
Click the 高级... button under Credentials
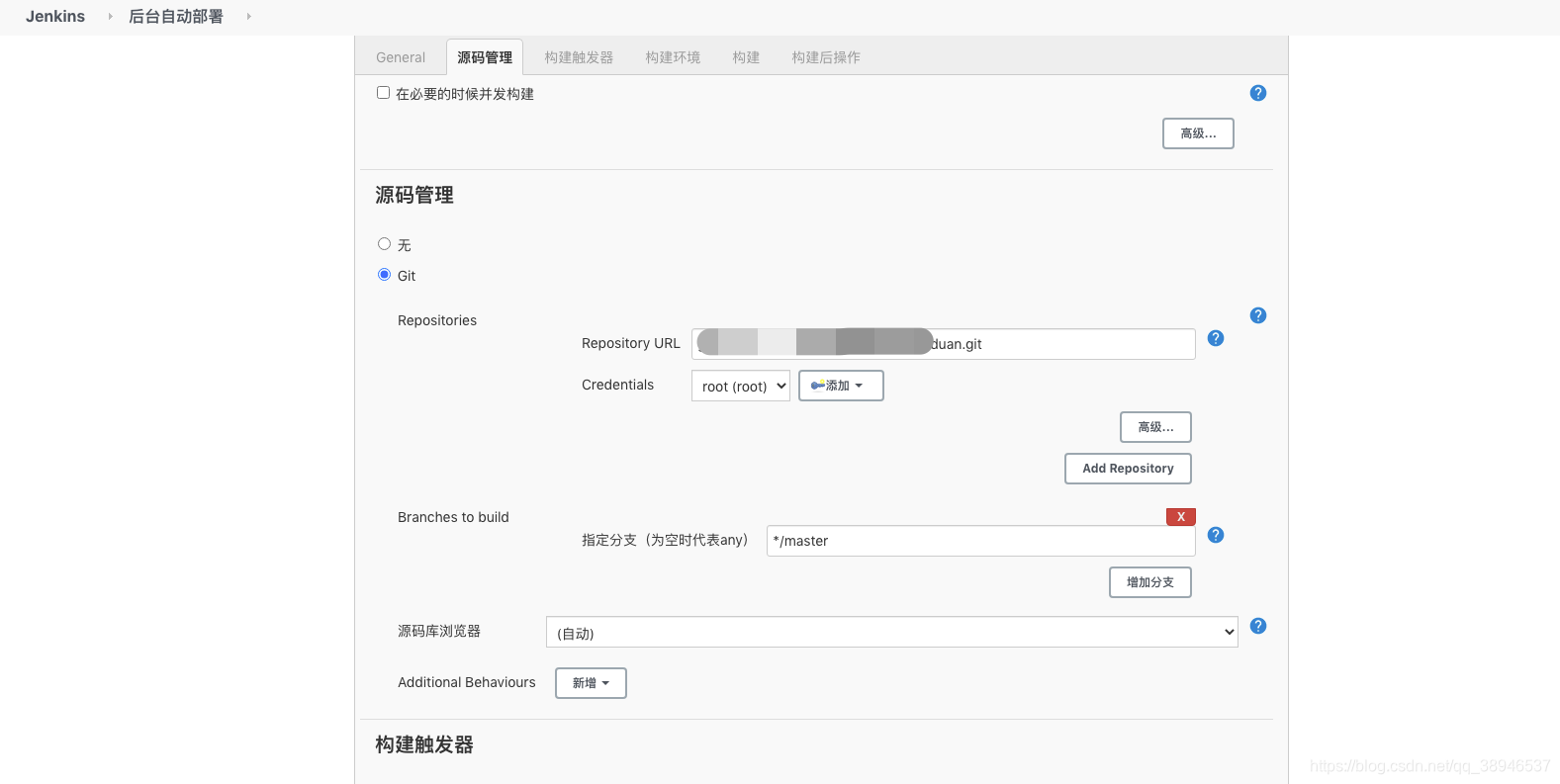pos(1155,427)
